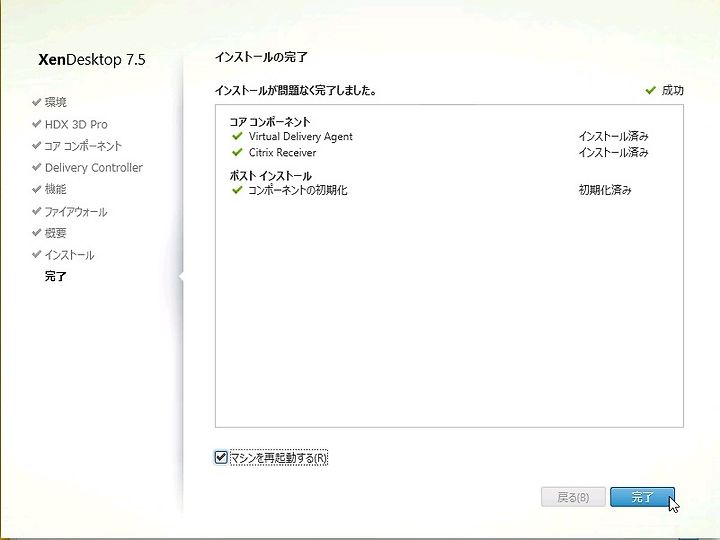Click the 初期化済み status text
Image resolution: width=720 pixels, height=540 pixels.
click(605, 190)
